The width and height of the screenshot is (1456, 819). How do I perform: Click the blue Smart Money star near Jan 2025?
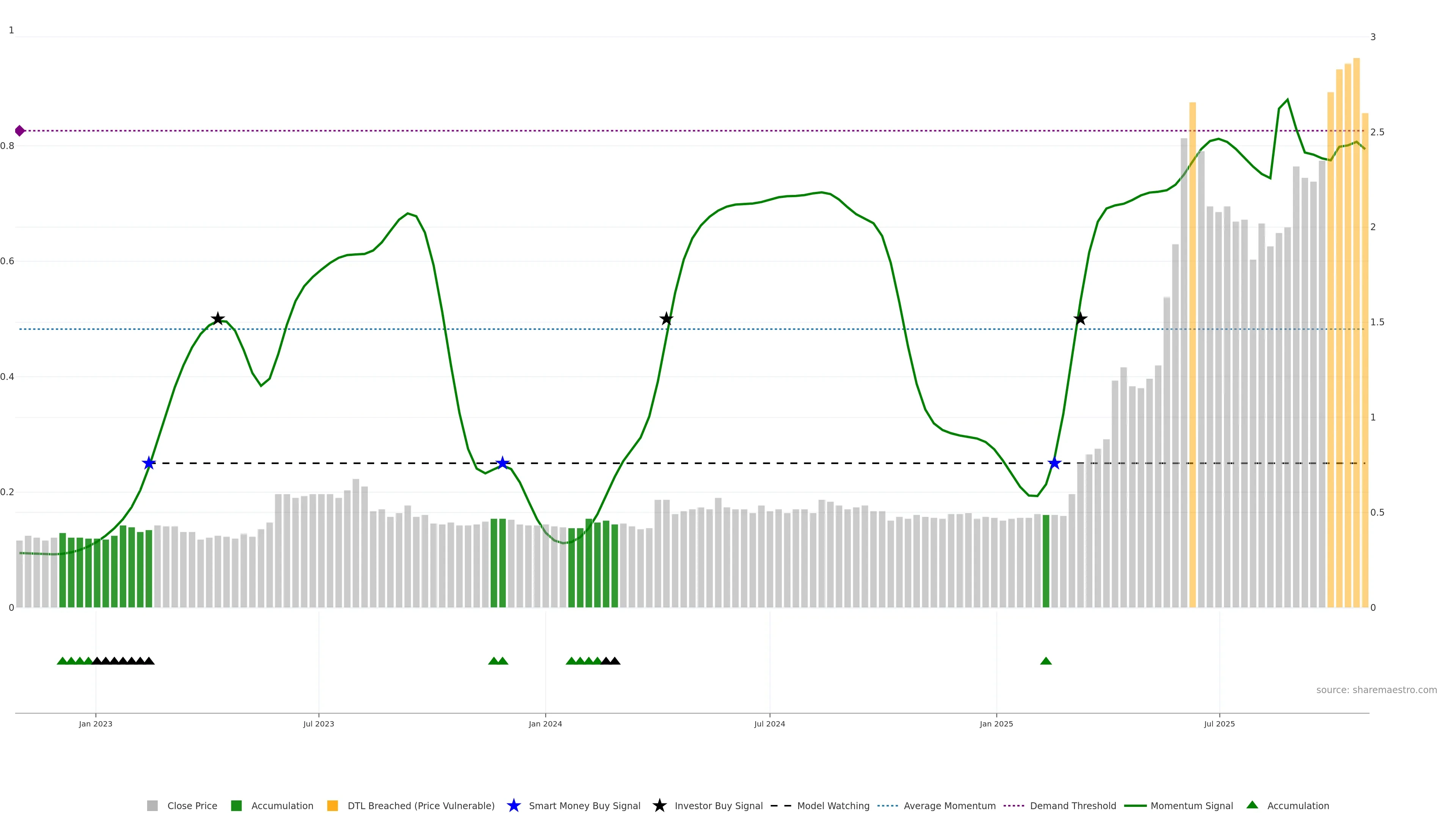[1054, 463]
